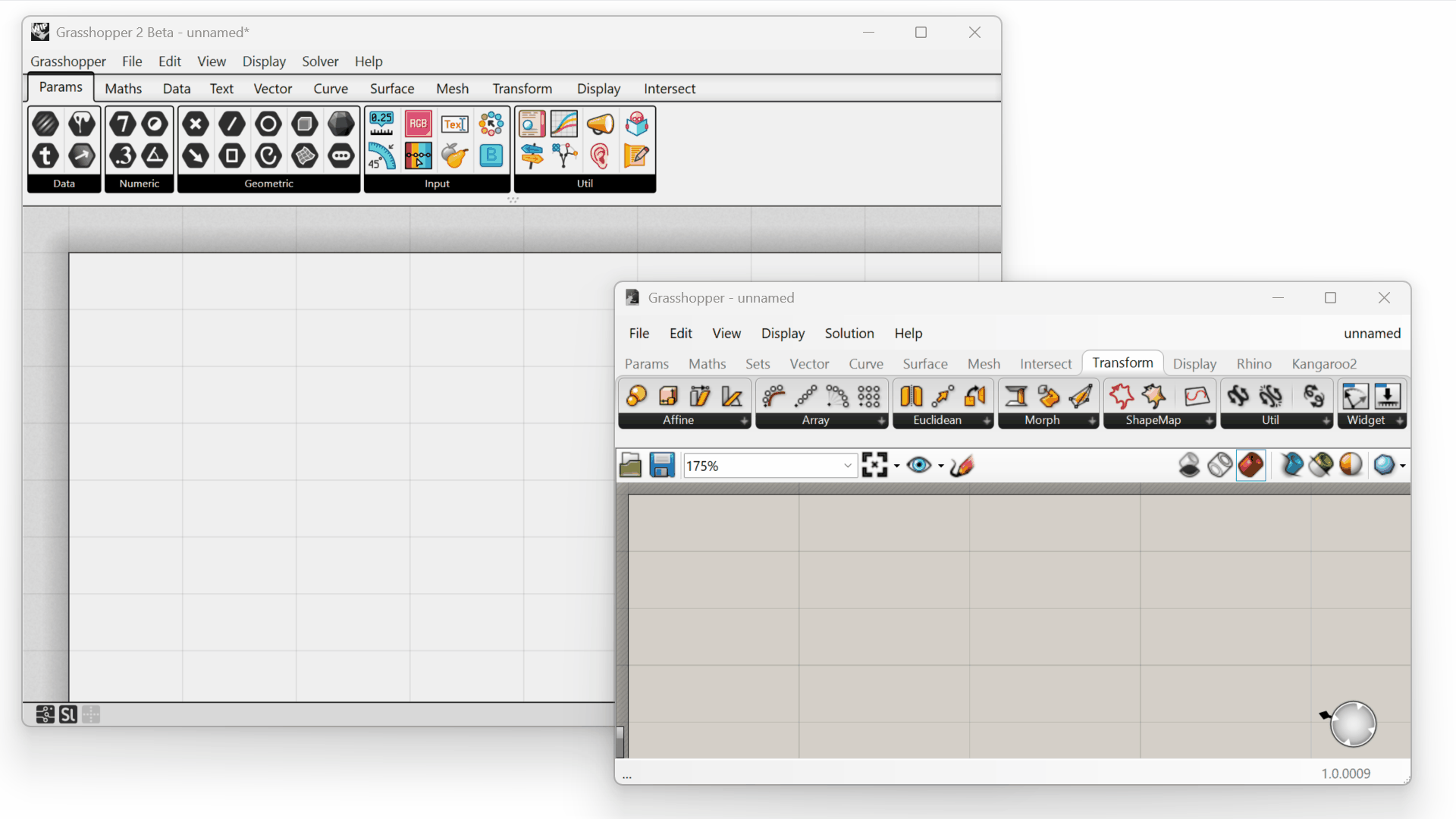Toggle the eye preview button
The image size is (1456, 819).
(919, 465)
